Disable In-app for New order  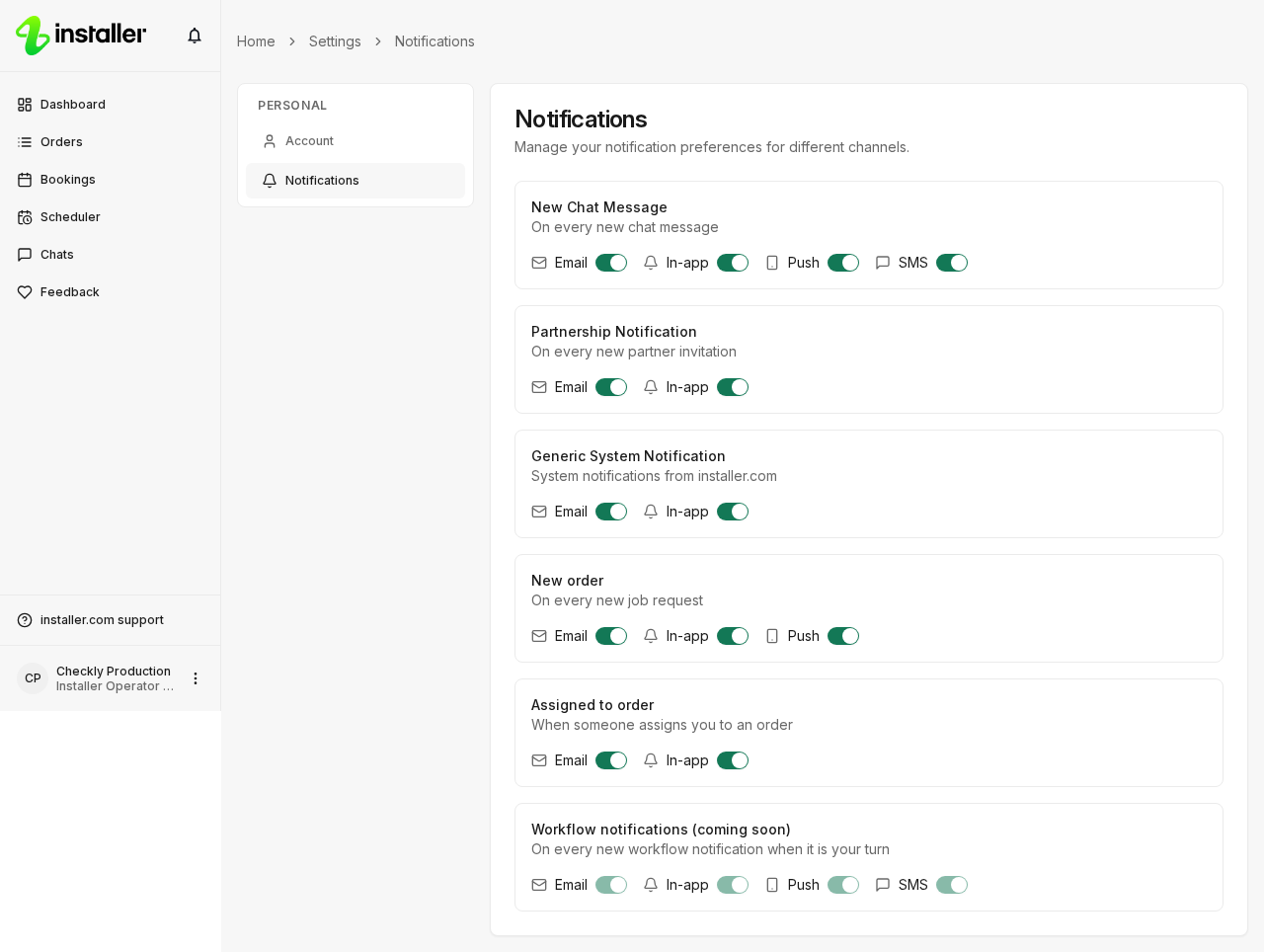pos(733,636)
